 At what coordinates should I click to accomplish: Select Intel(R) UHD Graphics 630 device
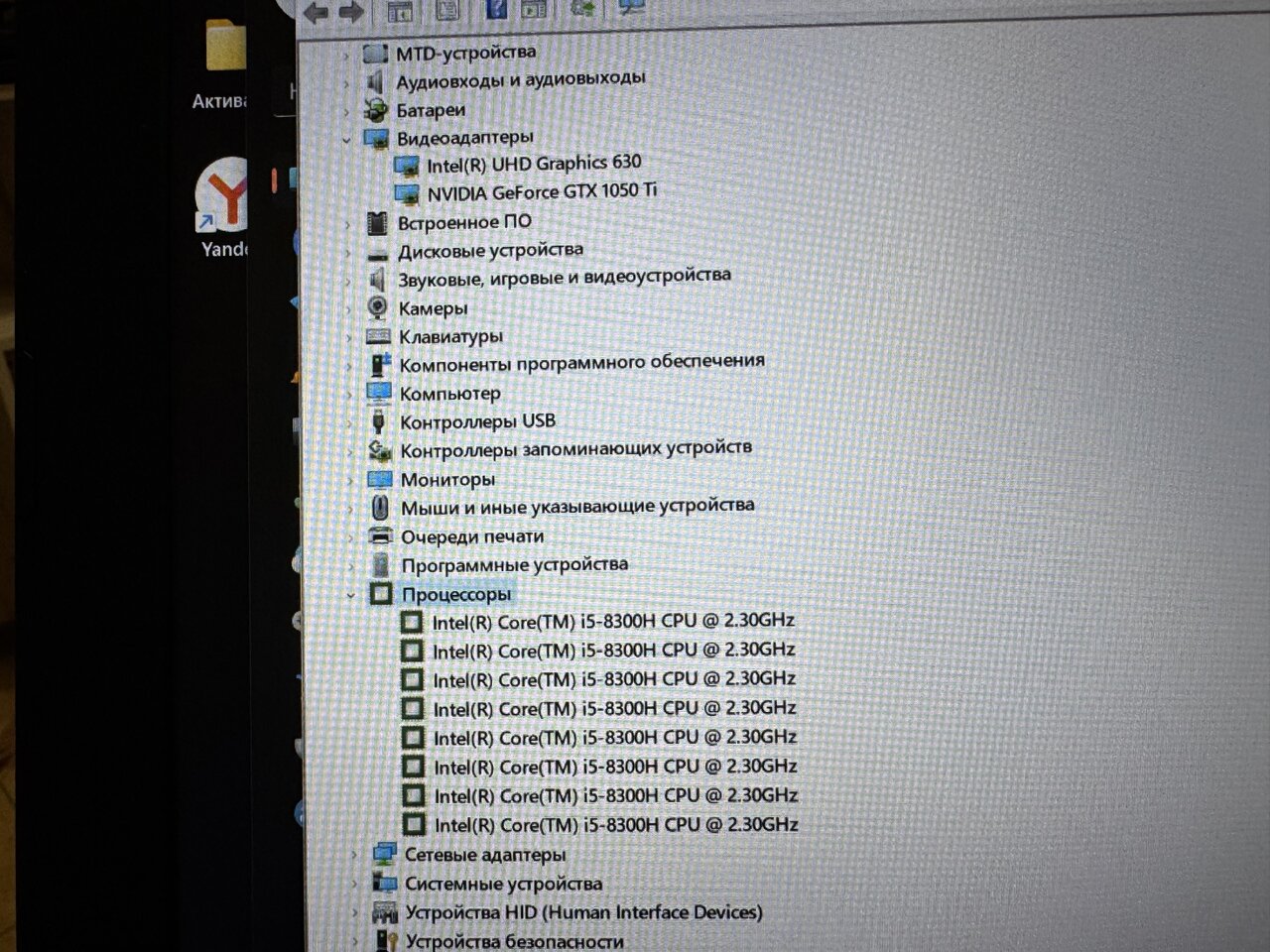[534, 164]
